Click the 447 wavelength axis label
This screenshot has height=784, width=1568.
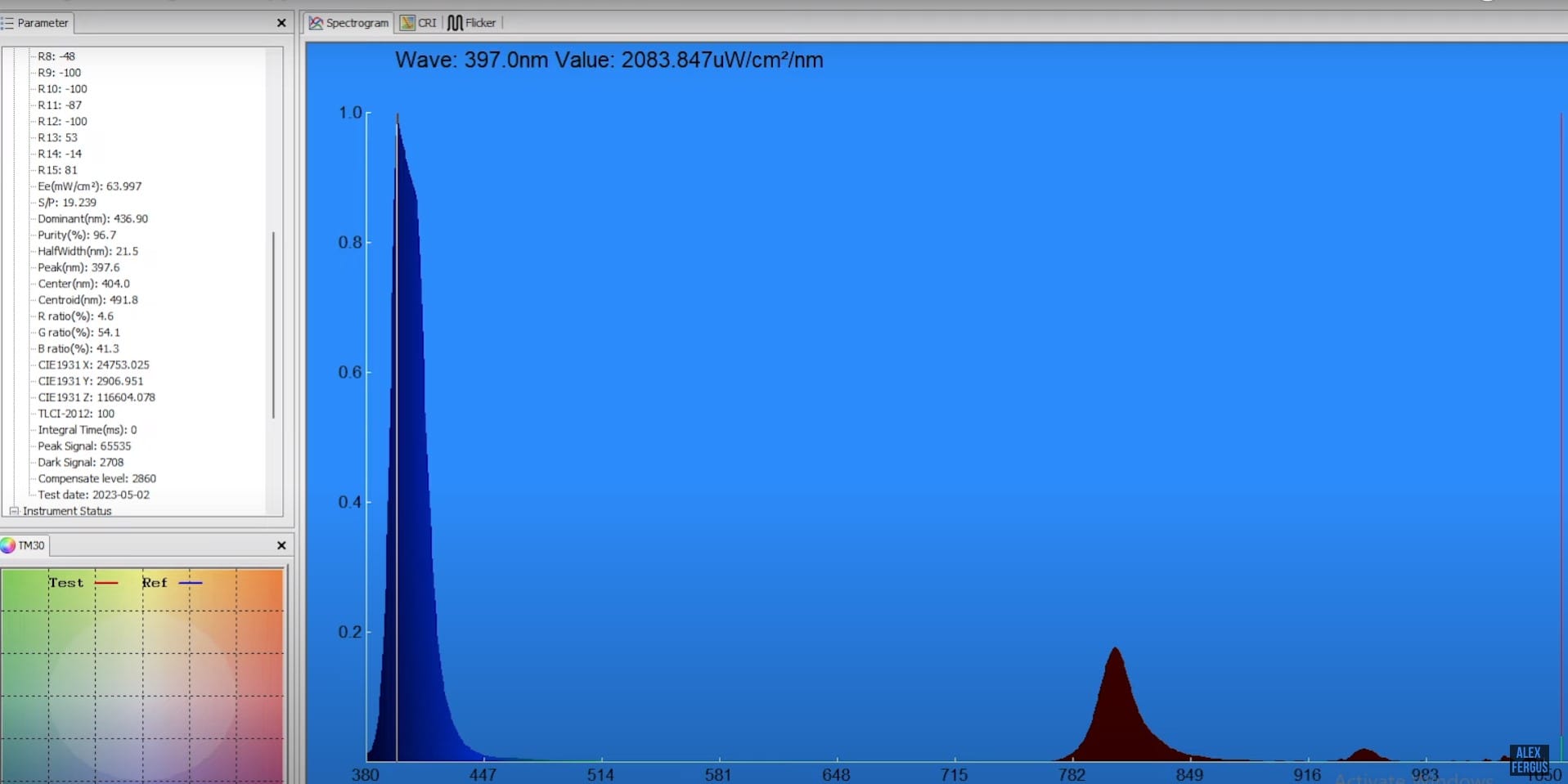pyautogui.click(x=483, y=774)
